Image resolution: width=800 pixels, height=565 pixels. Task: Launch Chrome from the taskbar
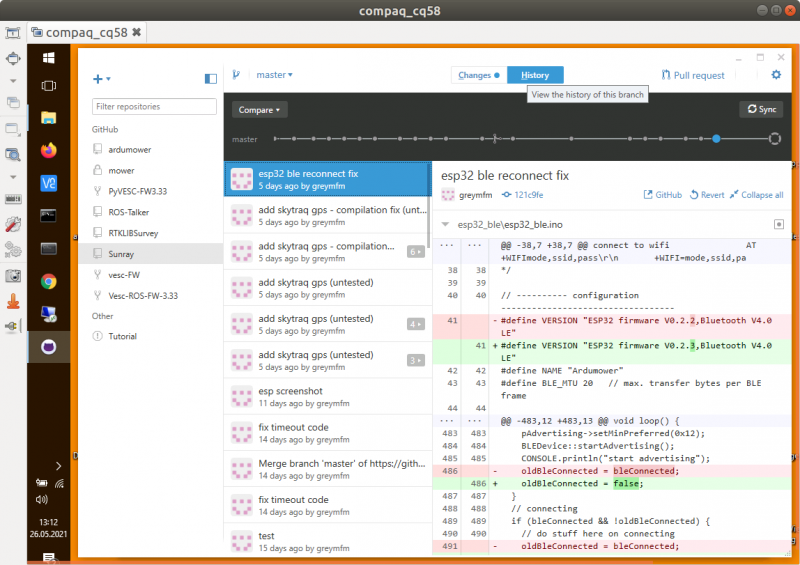[x=48, y=281]
